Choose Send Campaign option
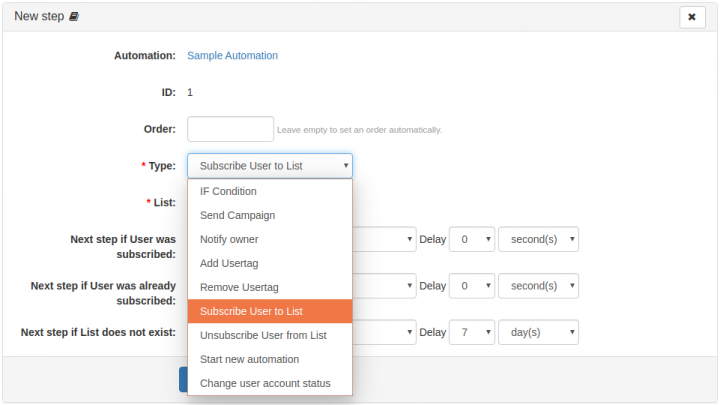 click(x=270, y=215)
